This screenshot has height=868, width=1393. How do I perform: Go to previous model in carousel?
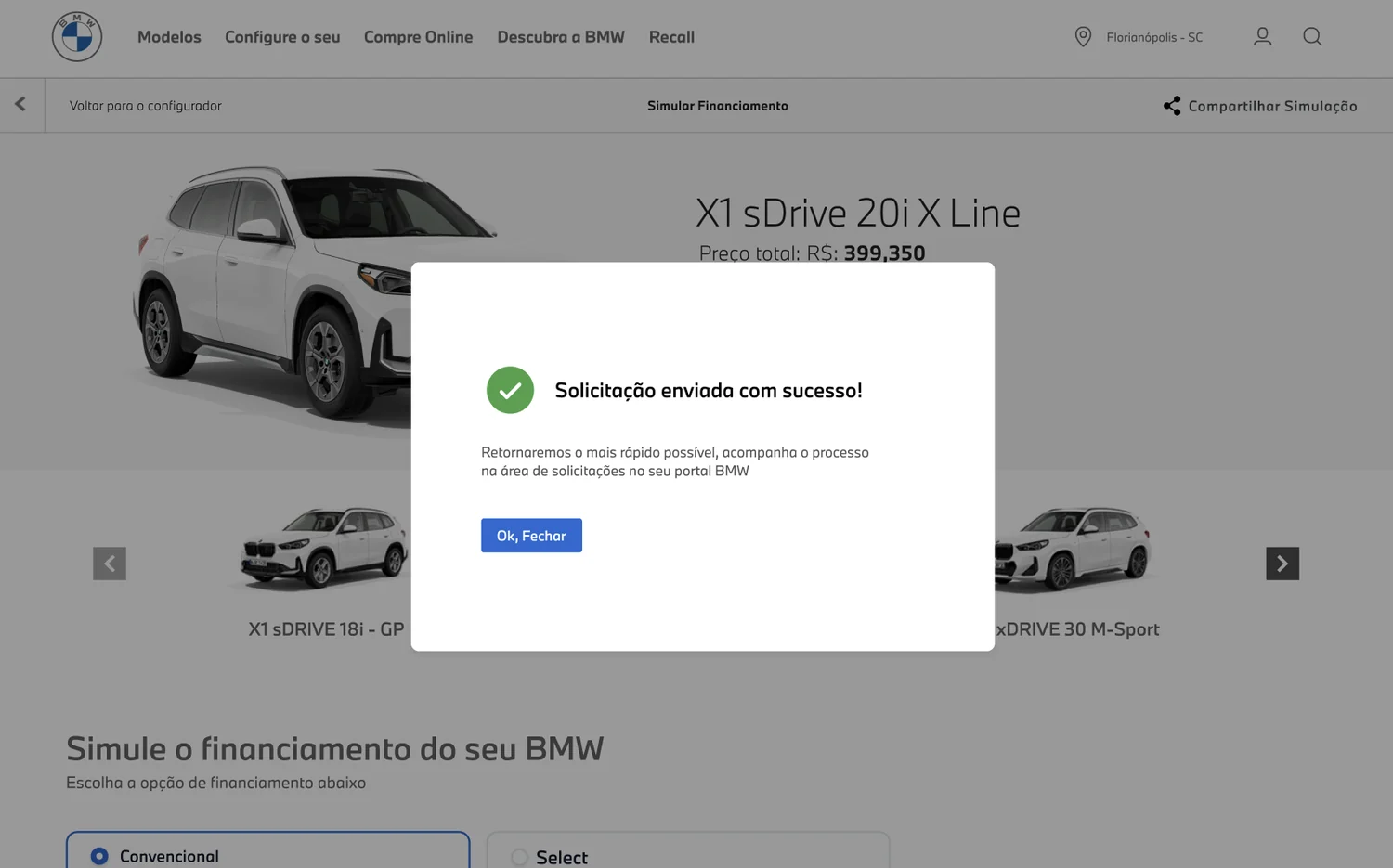click(x=110, y=564)
